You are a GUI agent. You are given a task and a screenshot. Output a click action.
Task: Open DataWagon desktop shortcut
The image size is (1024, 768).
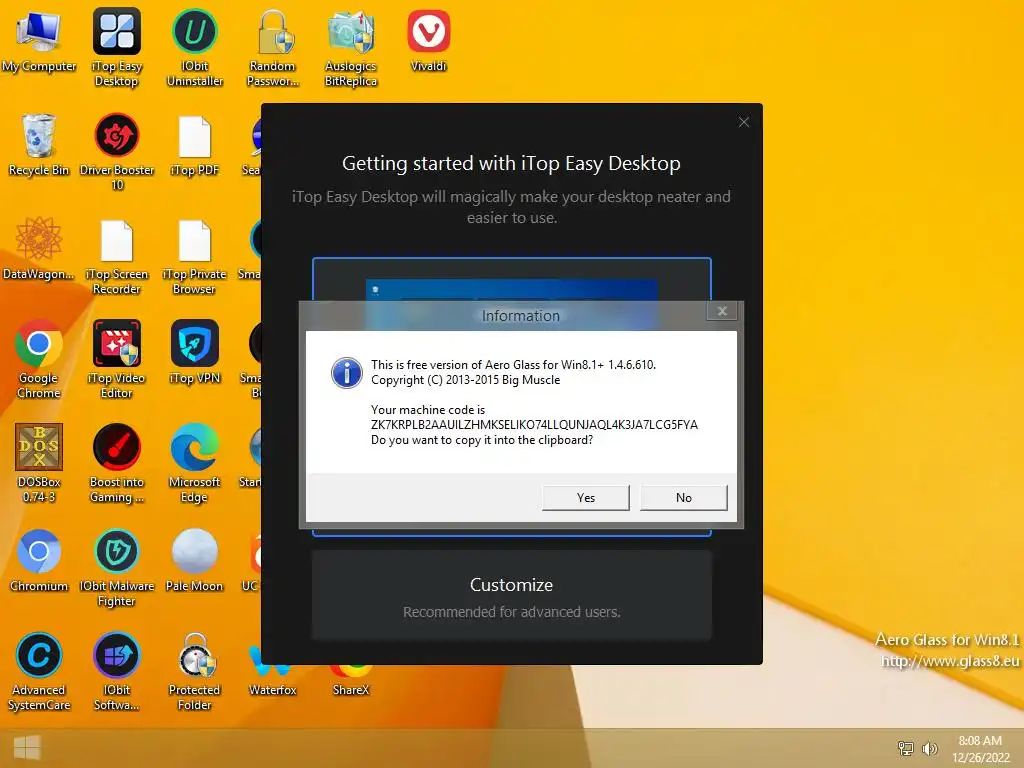coord(39,249)
